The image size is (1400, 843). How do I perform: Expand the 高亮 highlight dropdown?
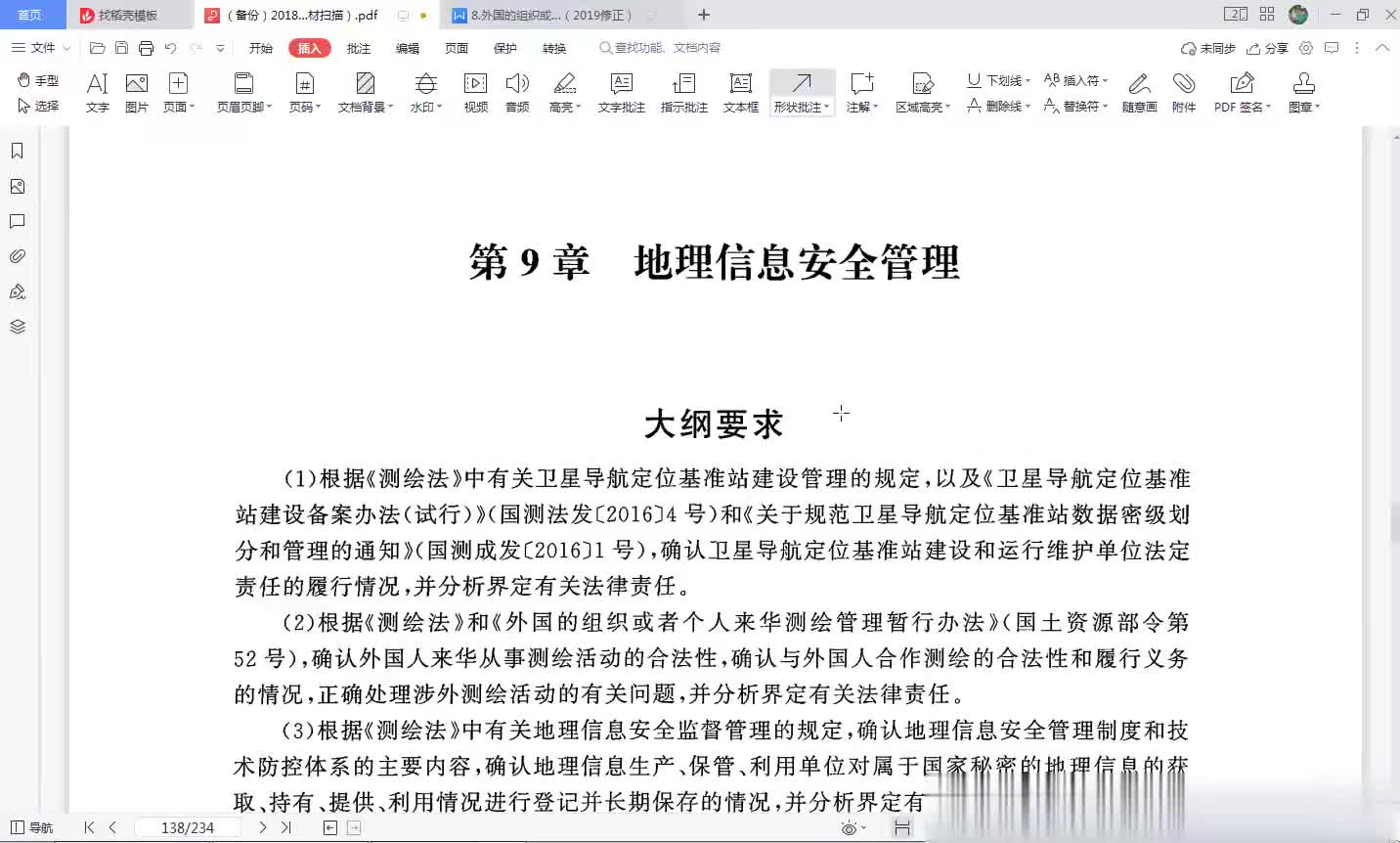pos(578,108)
